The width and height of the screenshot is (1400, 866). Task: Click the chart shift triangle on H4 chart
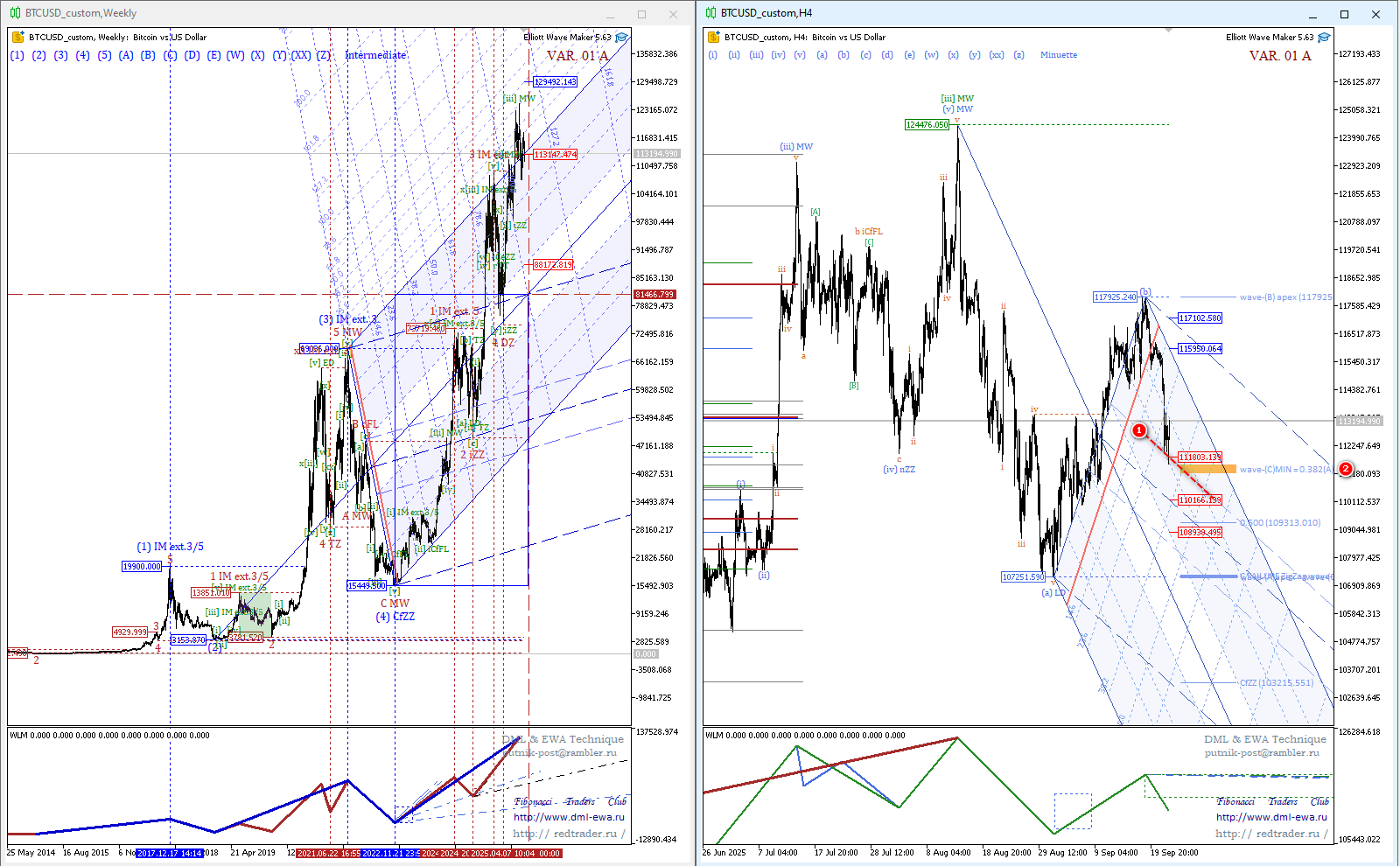(x=1168, y=31)
